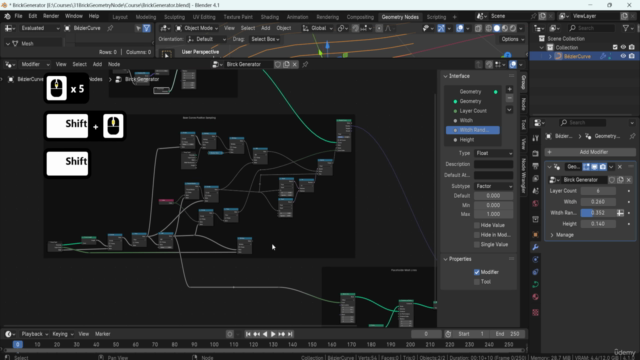The height and width of the screenshot is (360, 640).
Task: Enable the Hide in Modifier checkbox
Action: [x=477, y=235]
